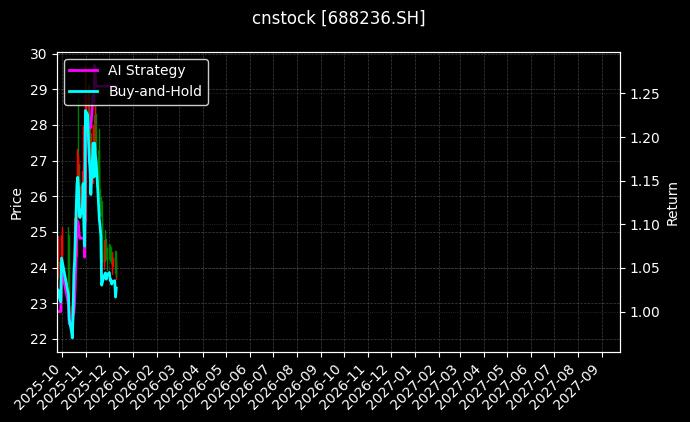Select the AI Strategy legend label
690x422 pixels.
(x=146, y=70)
